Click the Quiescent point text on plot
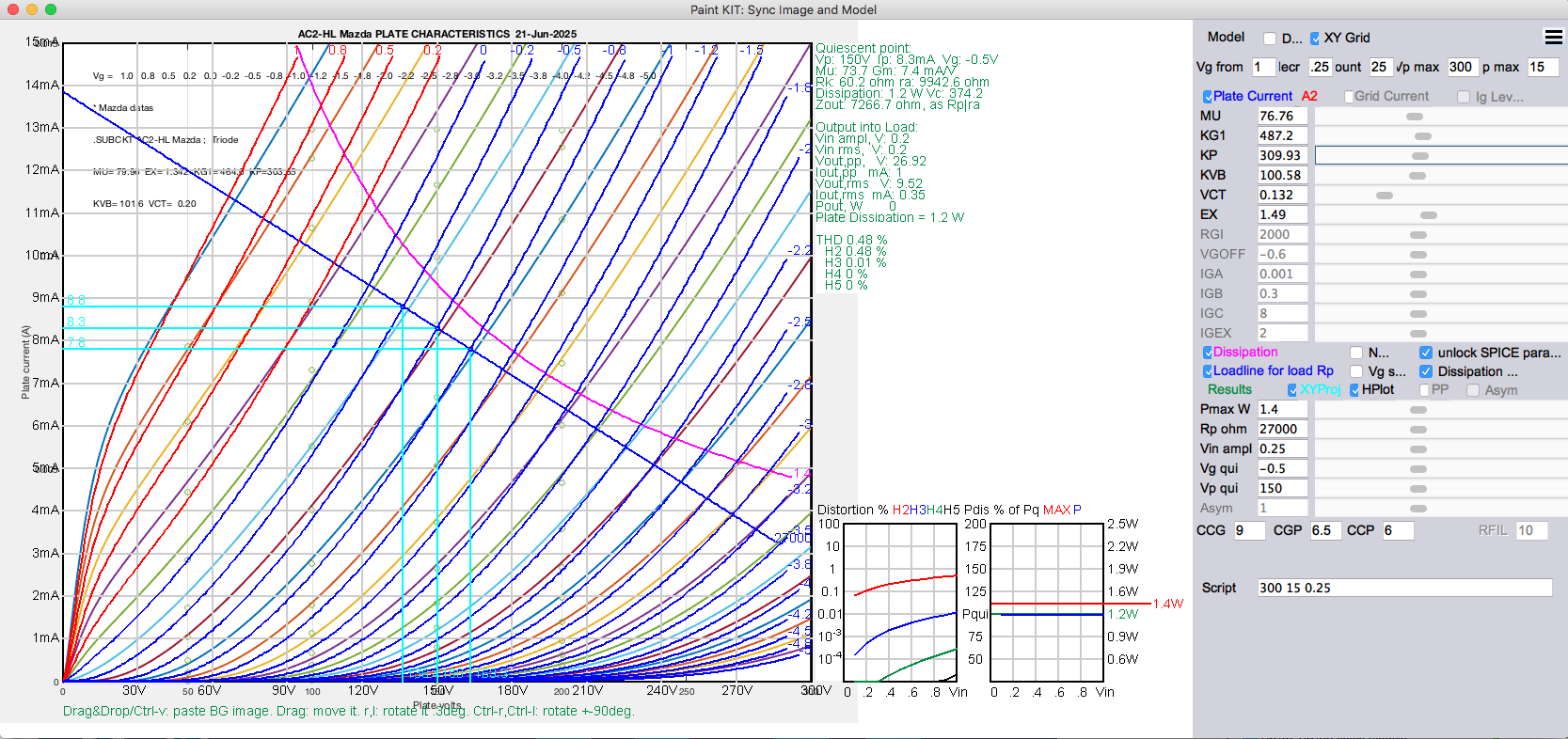This screenshot has width=1568, height=739. (x=863, y=48)
